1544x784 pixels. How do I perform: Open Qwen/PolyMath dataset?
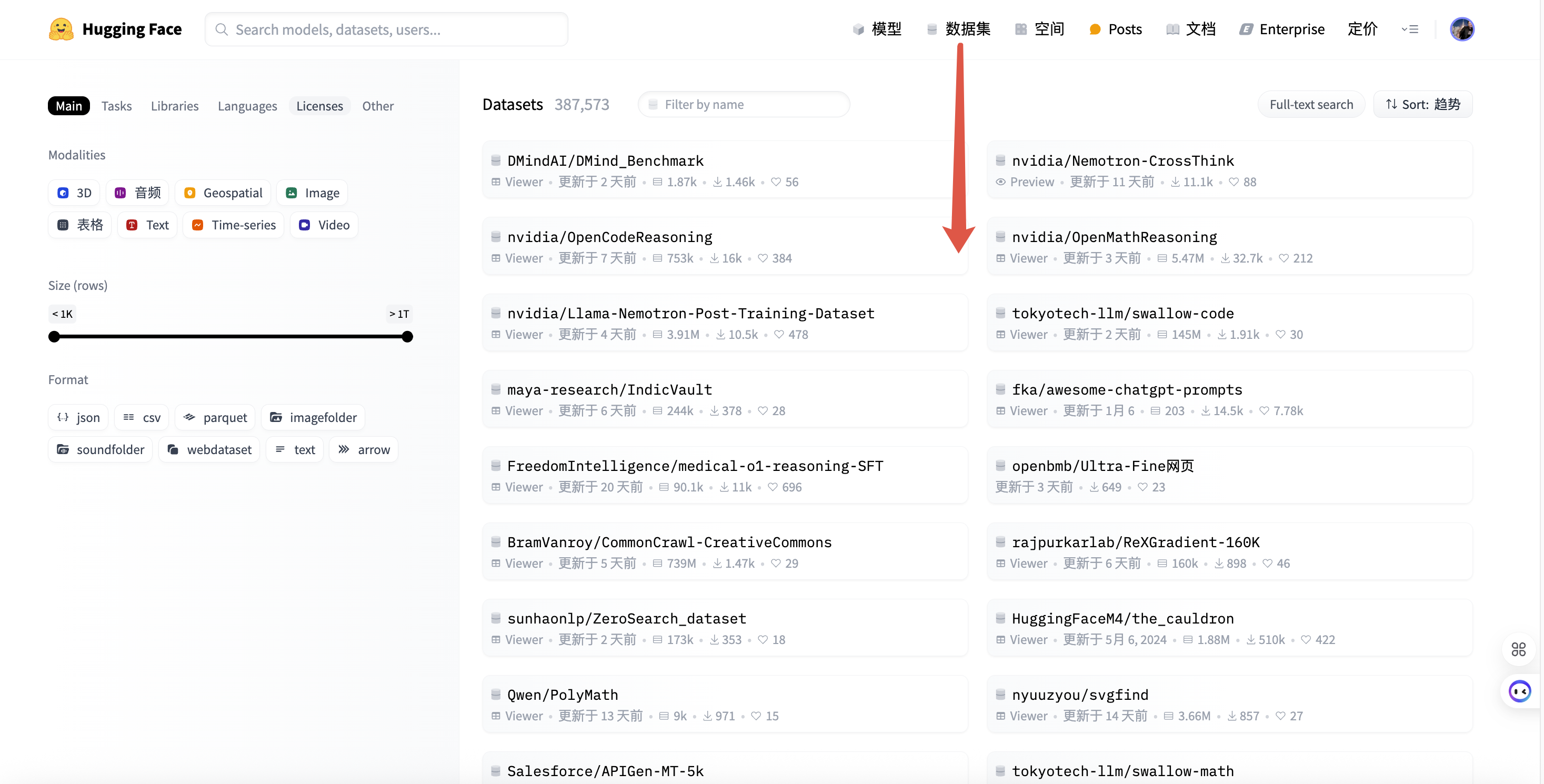(x=725, y=703)
